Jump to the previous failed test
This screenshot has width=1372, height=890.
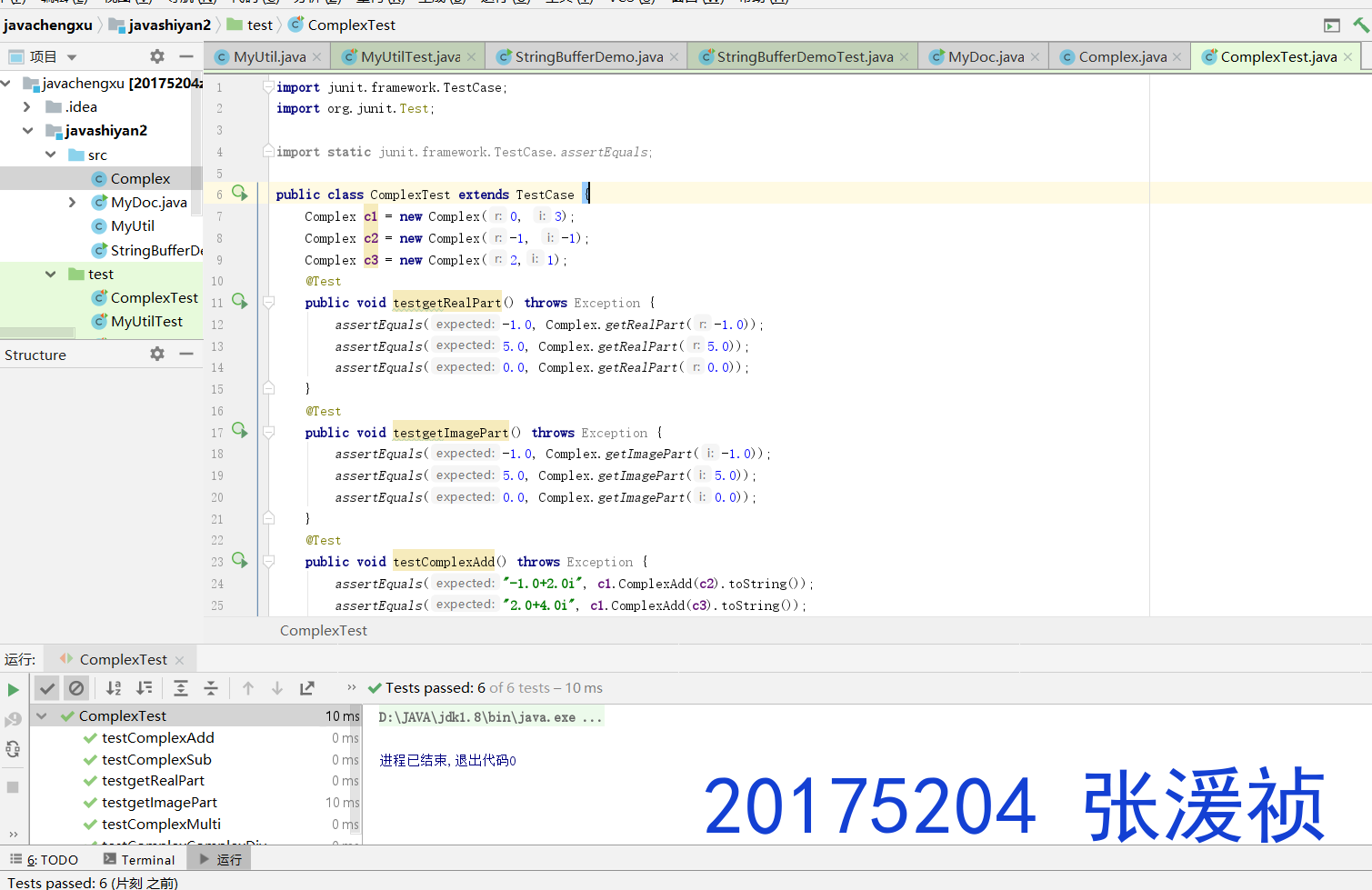(248, 688)
